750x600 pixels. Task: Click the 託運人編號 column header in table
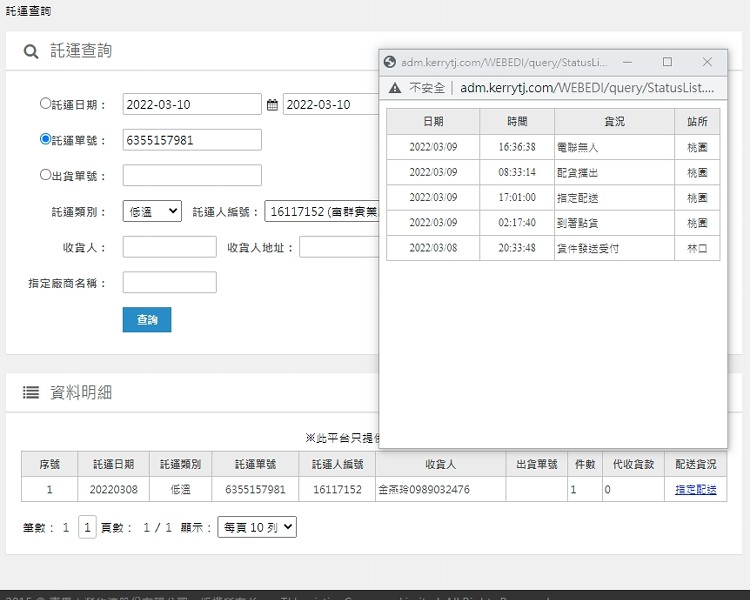click(x=337, y=464)
